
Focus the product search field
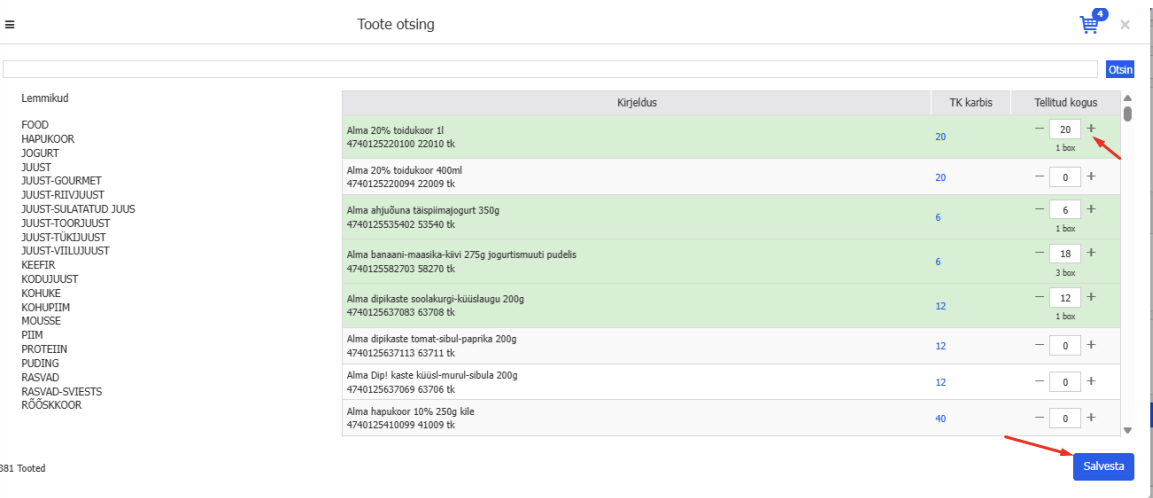pyautogui.click(x=550, y=69)
